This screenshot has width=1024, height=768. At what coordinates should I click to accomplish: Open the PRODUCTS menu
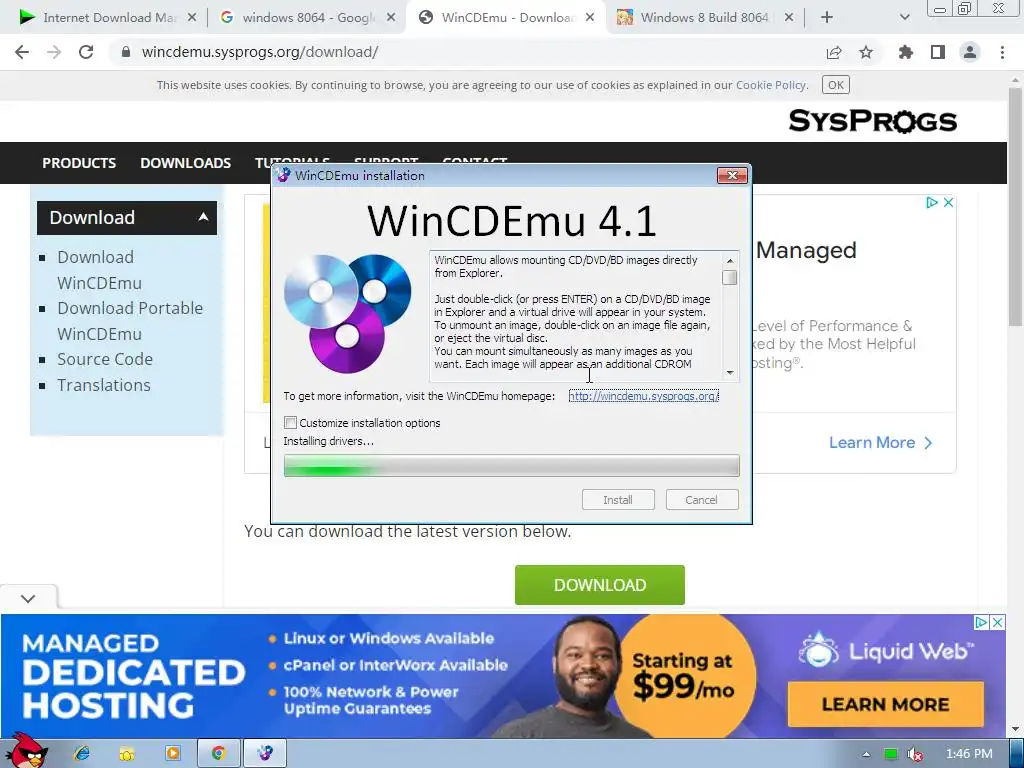pyautogui.click(x=79, y=163)
